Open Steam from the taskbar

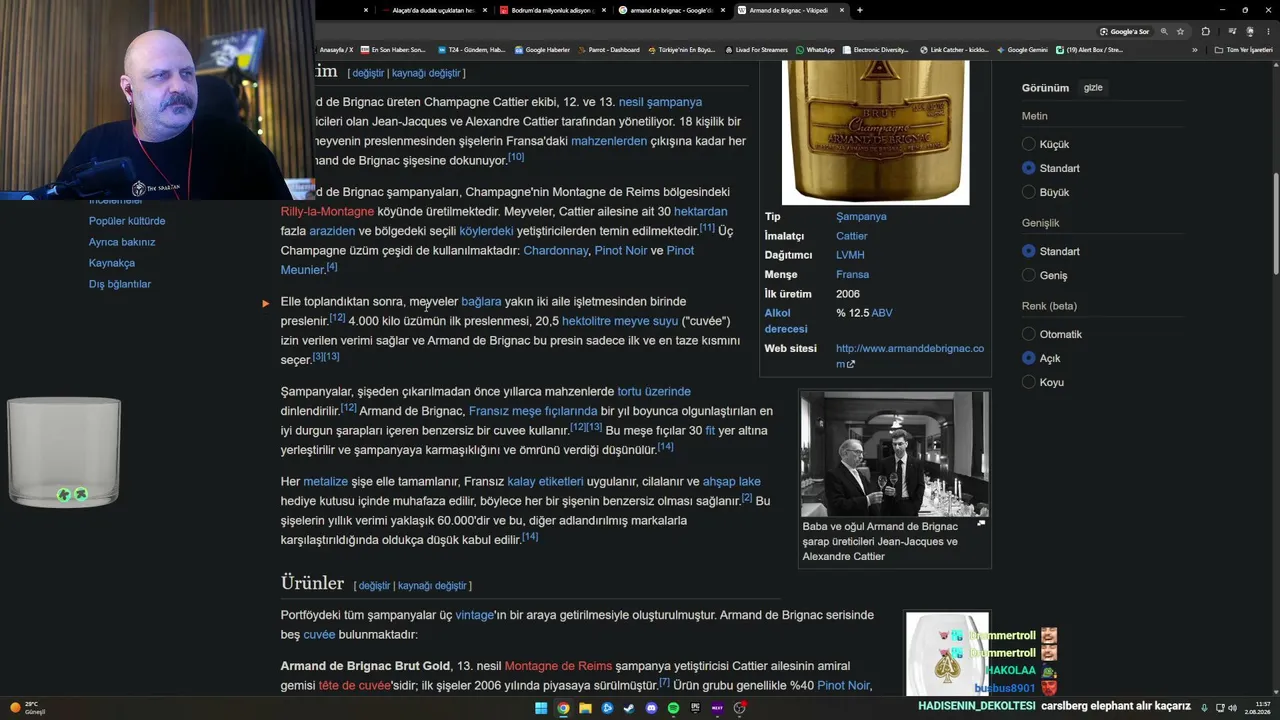click(x=629, y=708)
